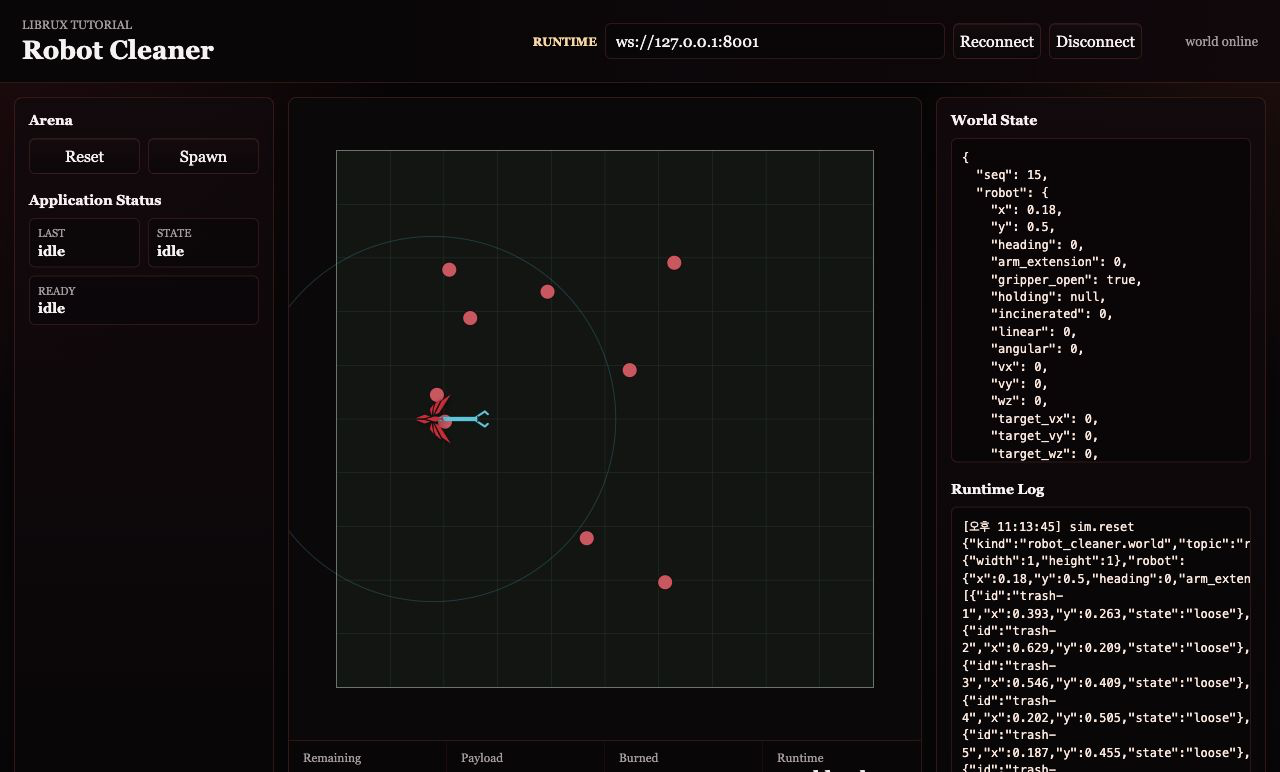Click the "Application Status" heading
Screen dimensions: 1280x772
(95, 200)
